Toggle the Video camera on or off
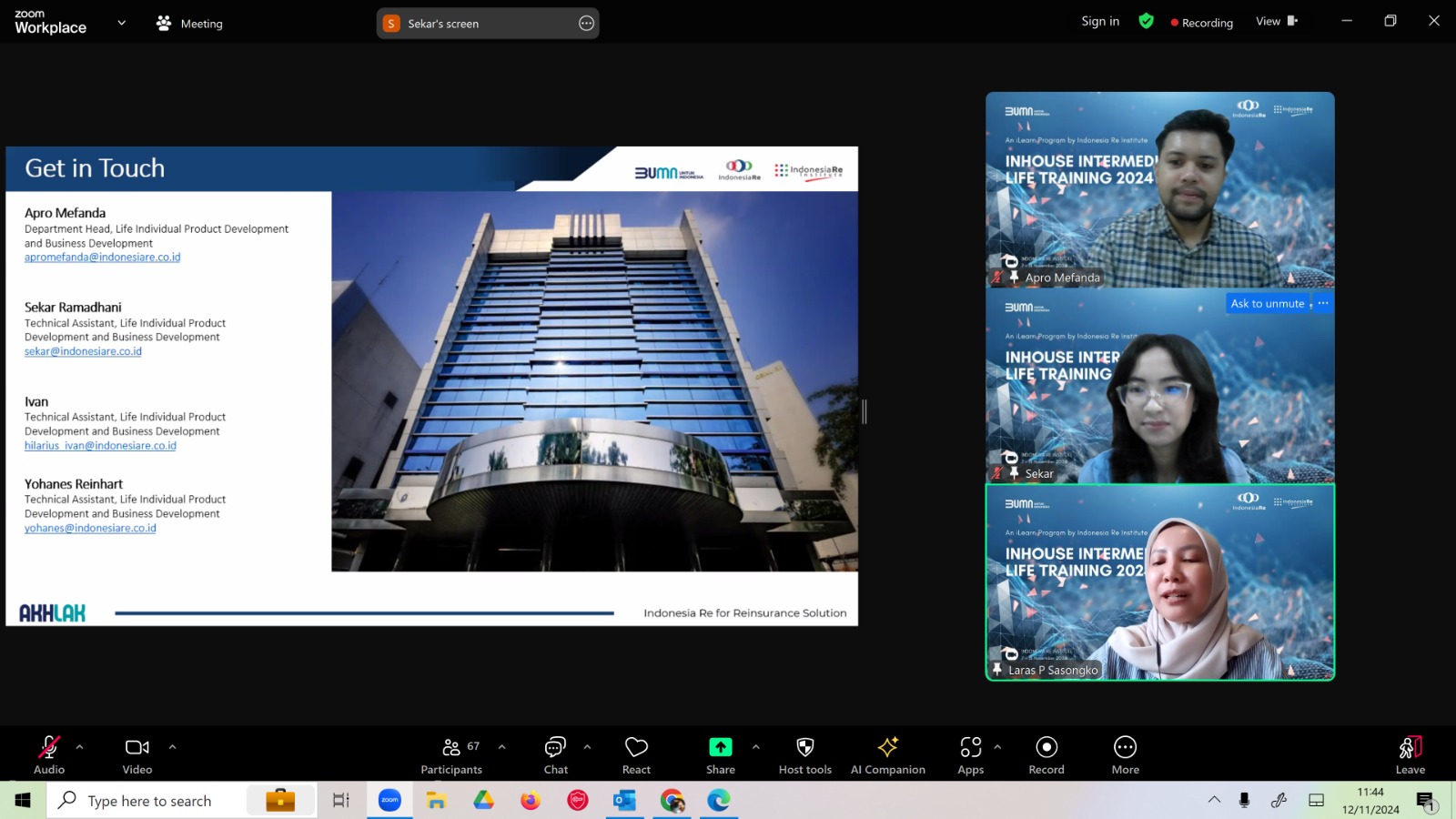Viewport: 1456px width, 819px height. click(137, 755)
